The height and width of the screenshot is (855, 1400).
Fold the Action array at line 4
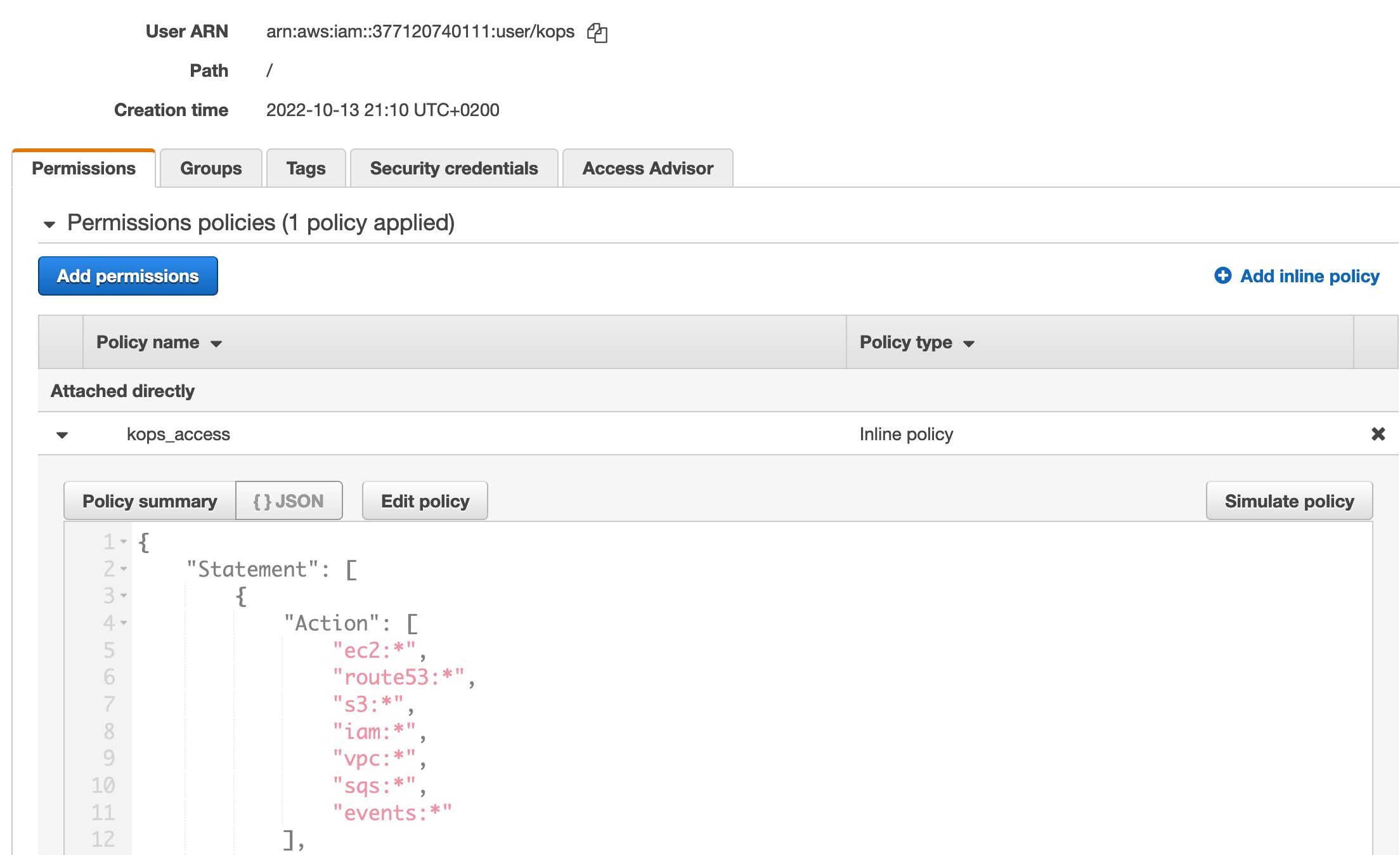124,623
